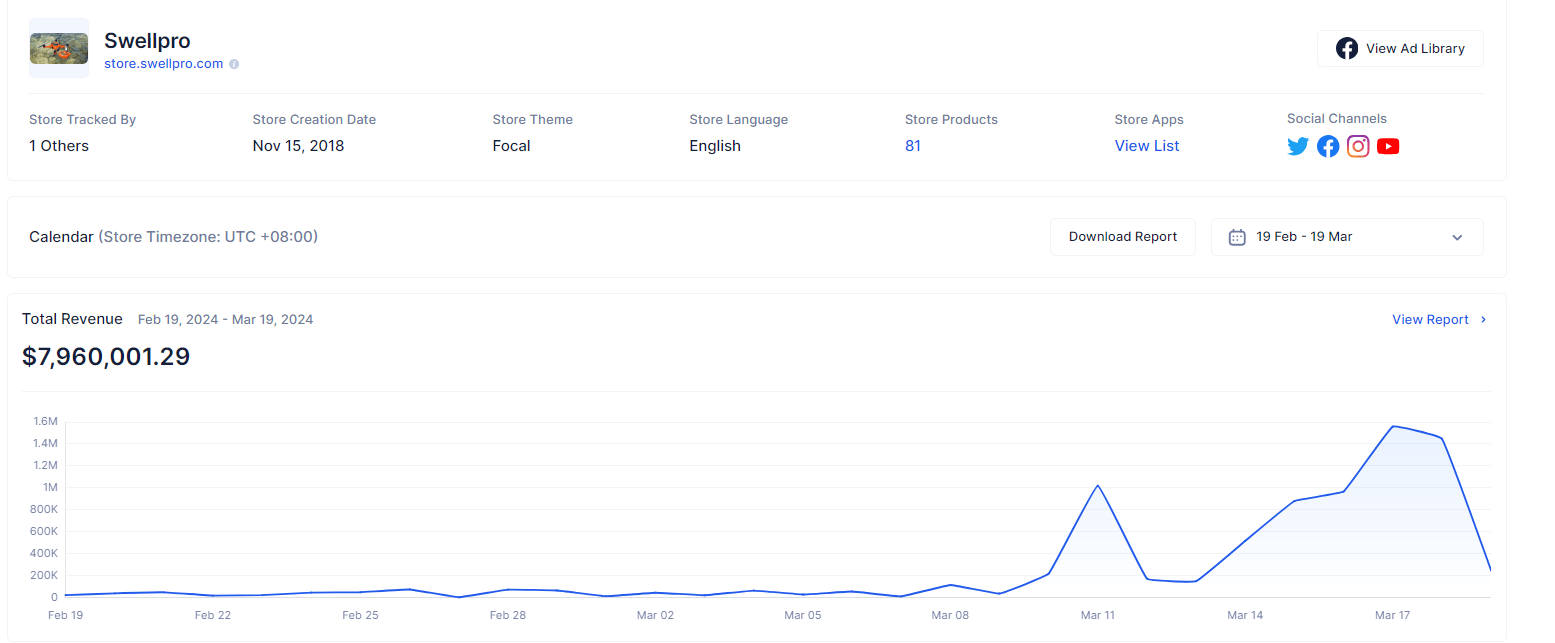Open the View Report link
This screenshot has width=1555, height=643.
point(1430,320)
